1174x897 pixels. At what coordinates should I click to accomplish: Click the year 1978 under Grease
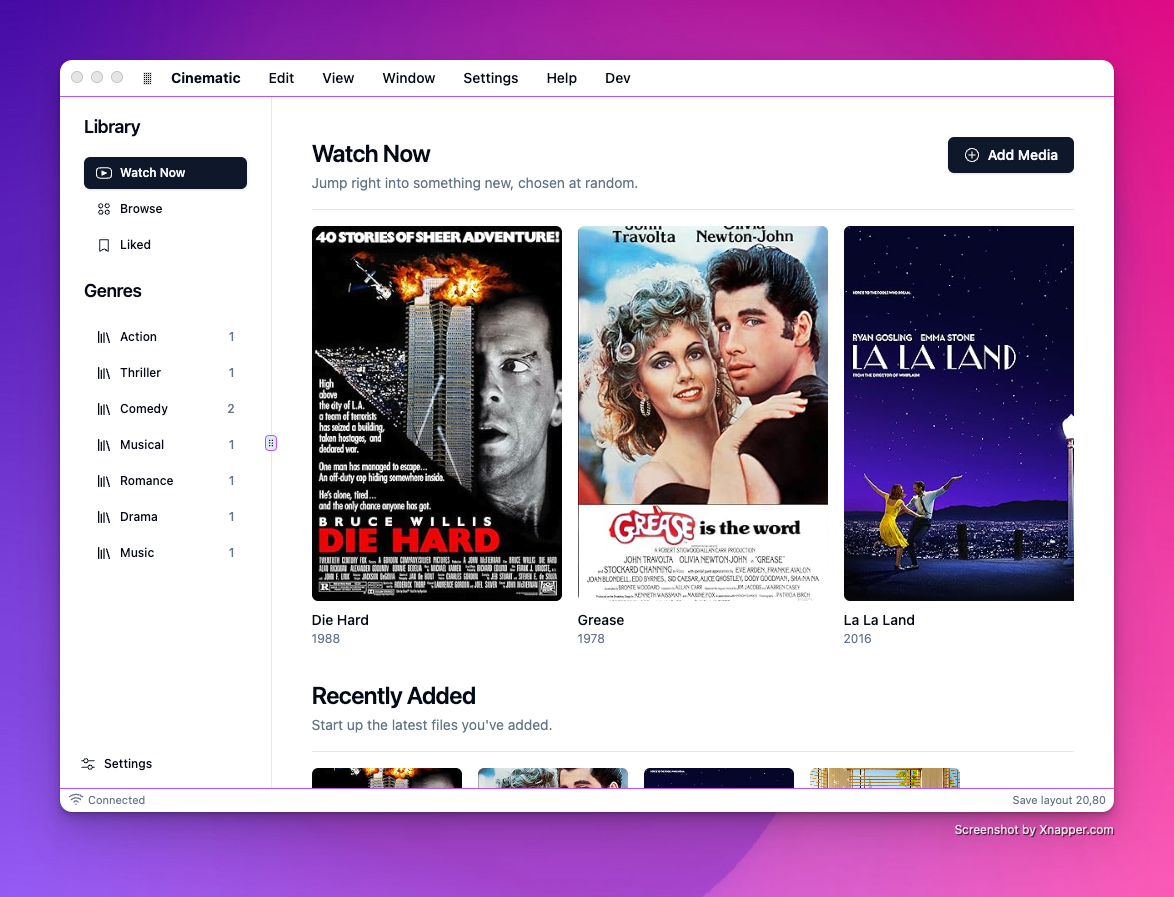coord(591,639)
